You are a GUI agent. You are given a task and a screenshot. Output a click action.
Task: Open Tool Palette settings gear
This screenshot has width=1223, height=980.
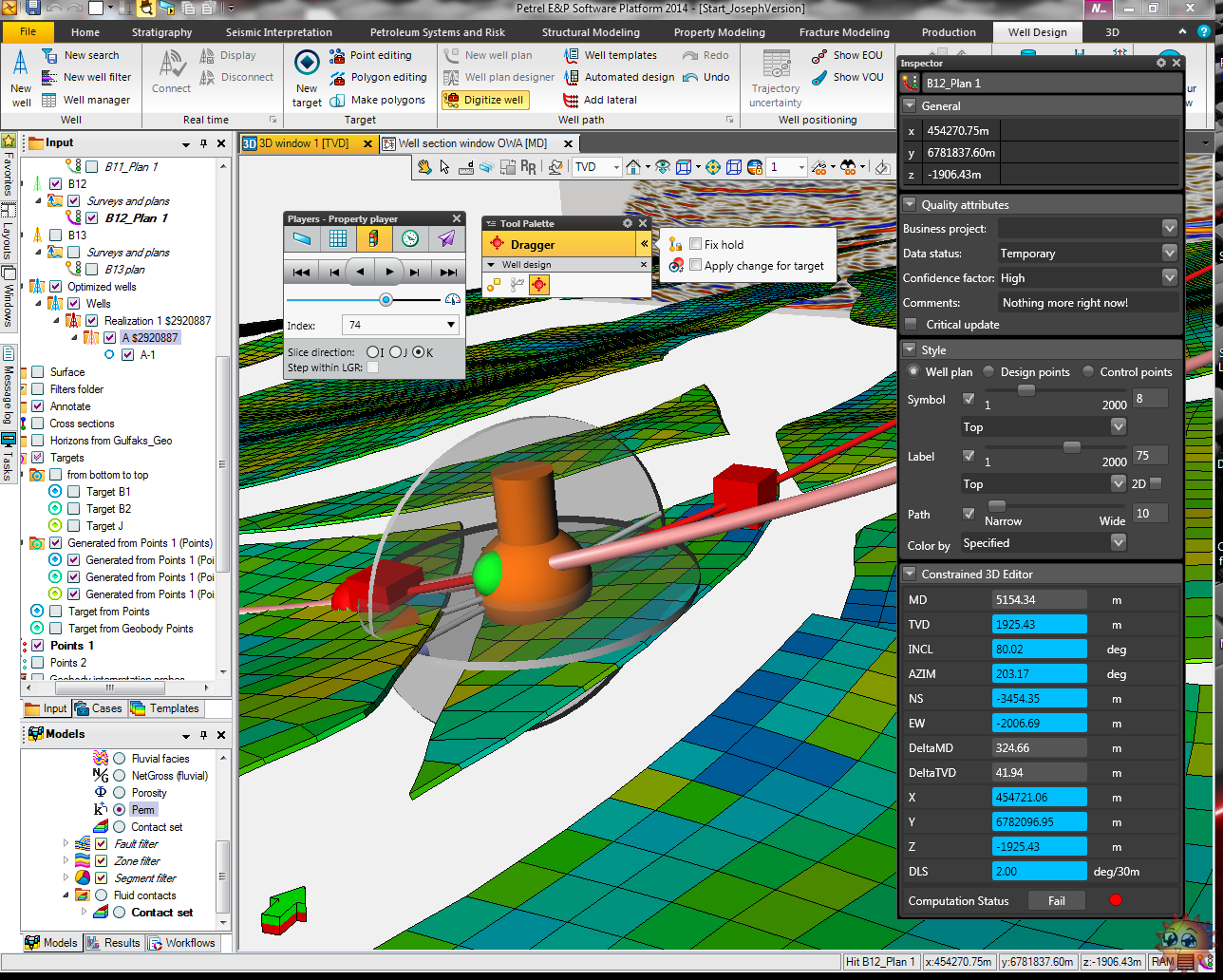coord(628,223)
